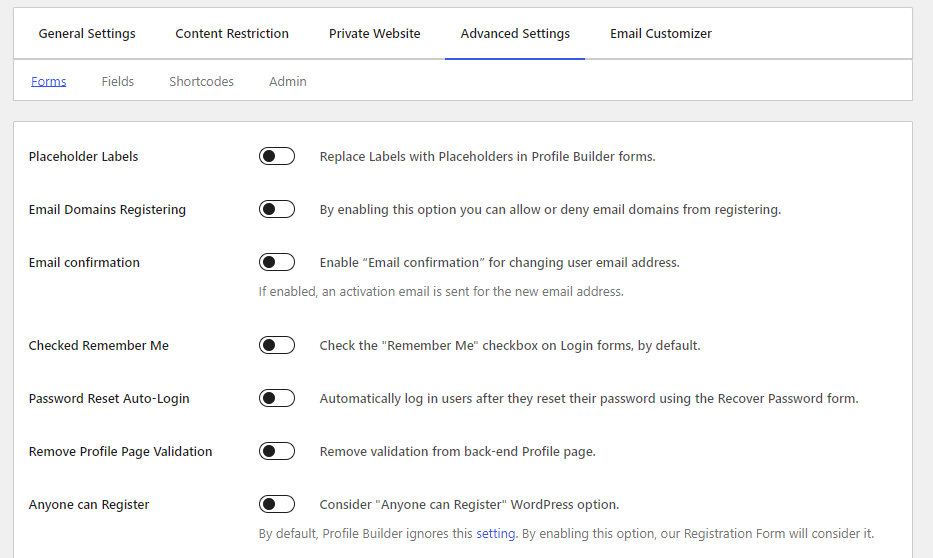The image size is (933, 558).
Task: Turn on Email Domains Registering switch
Action: pos(276,209)
